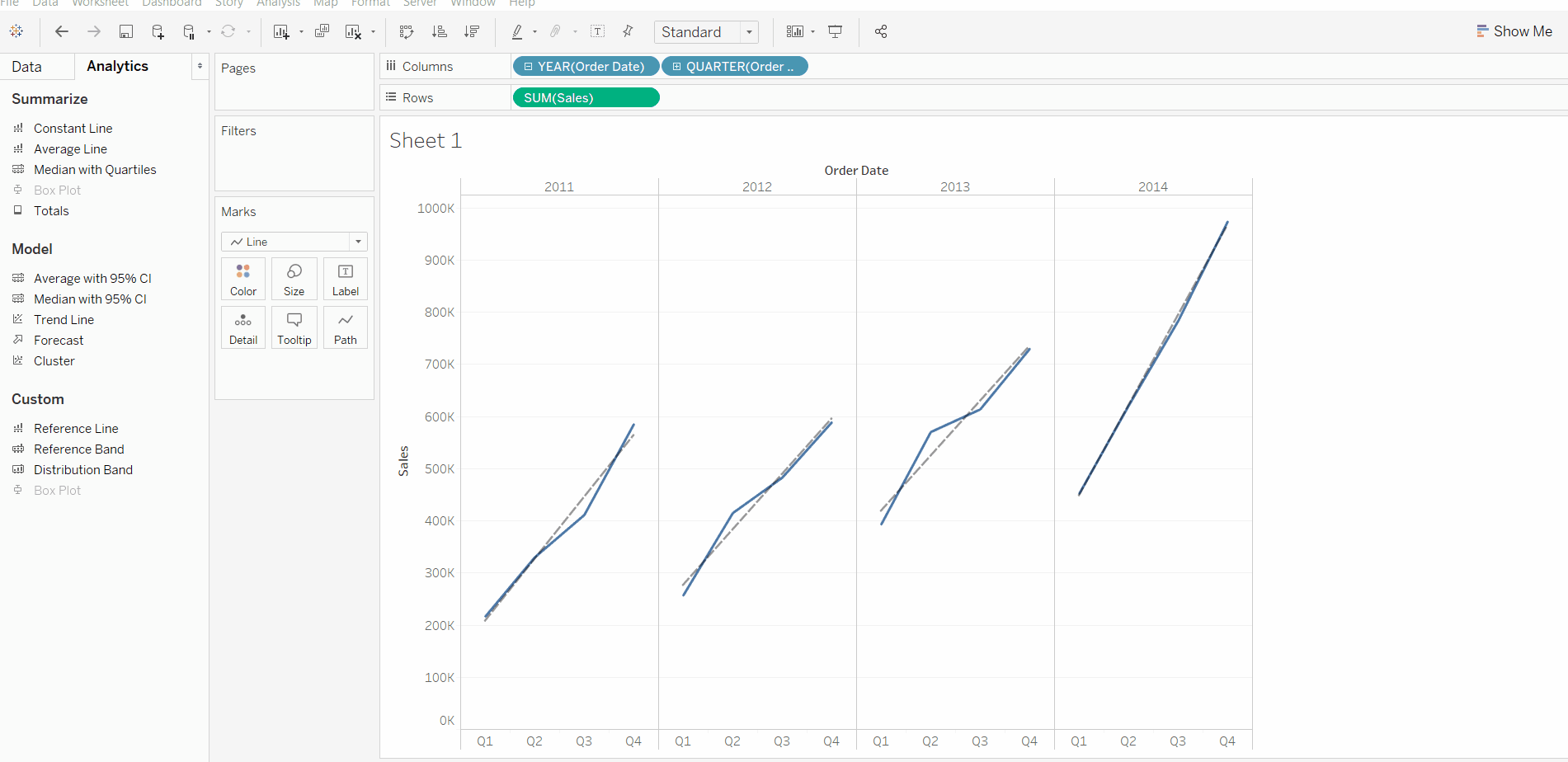Add a new data source from toolbar
The height and width of the screenshot is (762, 1568).
coord(158,31)
